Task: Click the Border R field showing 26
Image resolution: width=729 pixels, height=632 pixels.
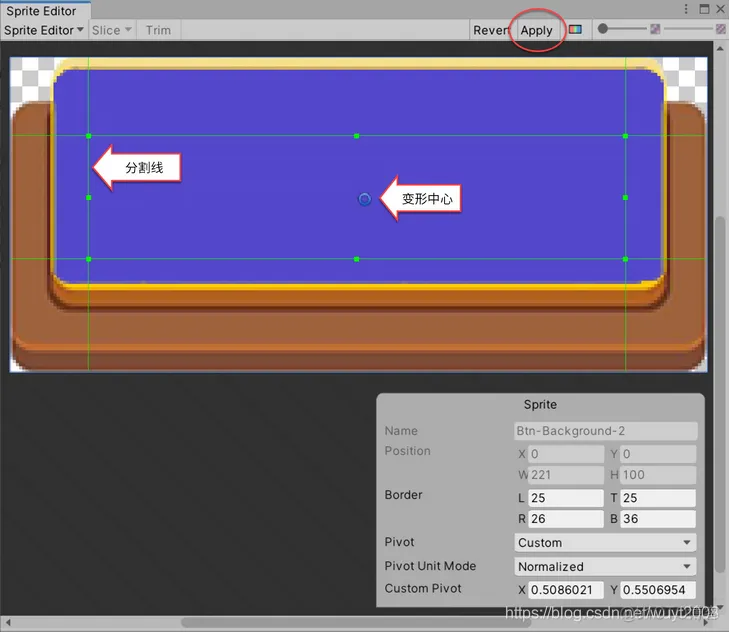Action: (x=566, y=519)
